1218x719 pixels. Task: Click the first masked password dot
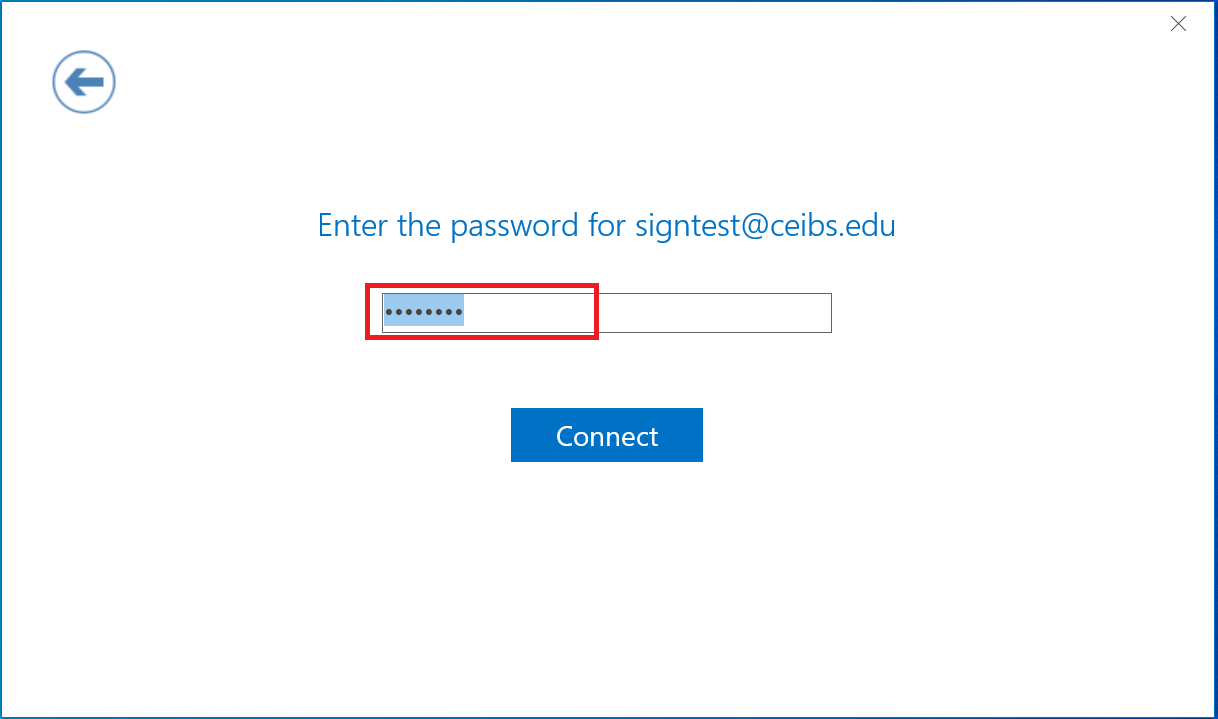pyautogui.click(x=391, y=312)
